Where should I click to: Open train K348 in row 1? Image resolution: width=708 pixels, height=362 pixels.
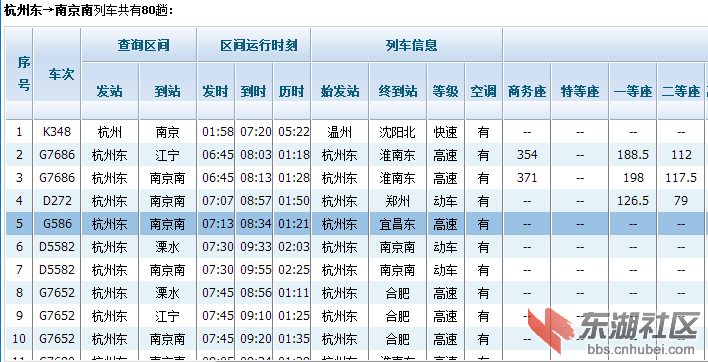(x=57, y=132)
